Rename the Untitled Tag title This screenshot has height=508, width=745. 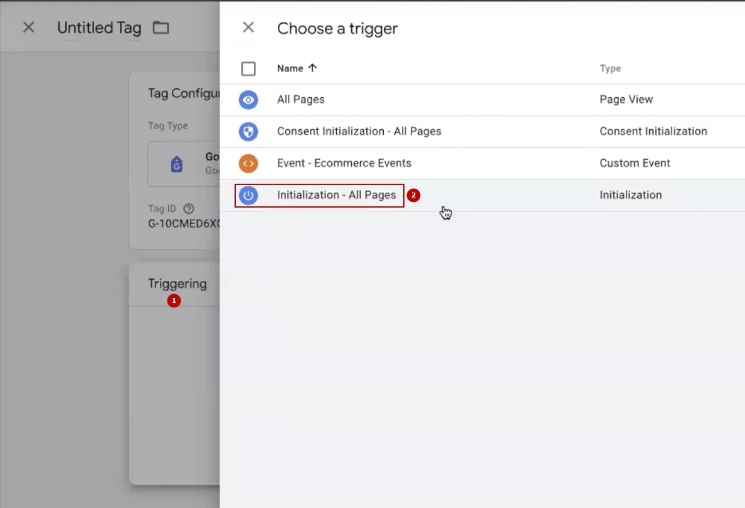[99, 28]
